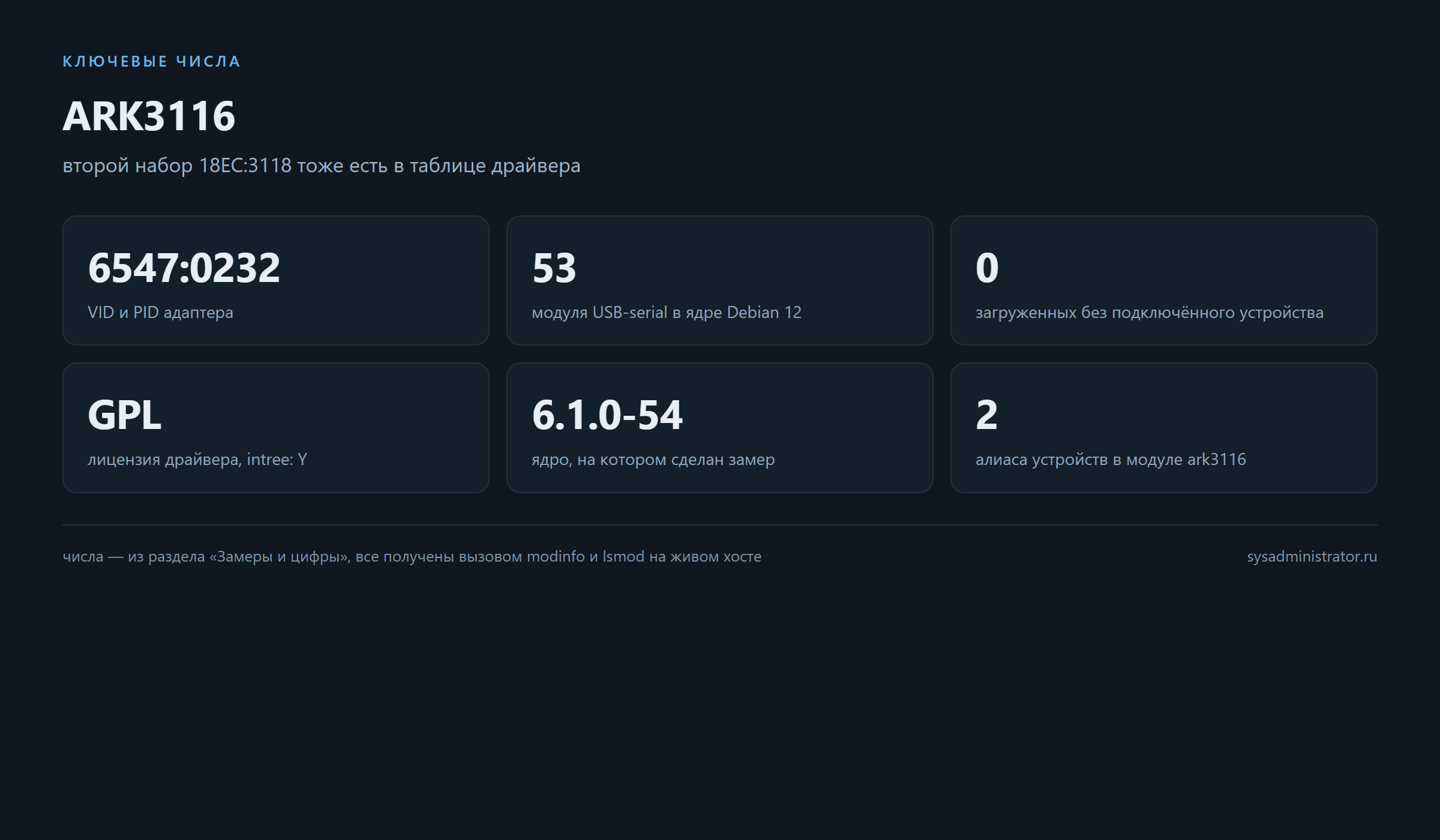
Task: Click 'модуля USB-serial в ядре Debian 12'
Action: pyautogui.click(x=667, y=313)
